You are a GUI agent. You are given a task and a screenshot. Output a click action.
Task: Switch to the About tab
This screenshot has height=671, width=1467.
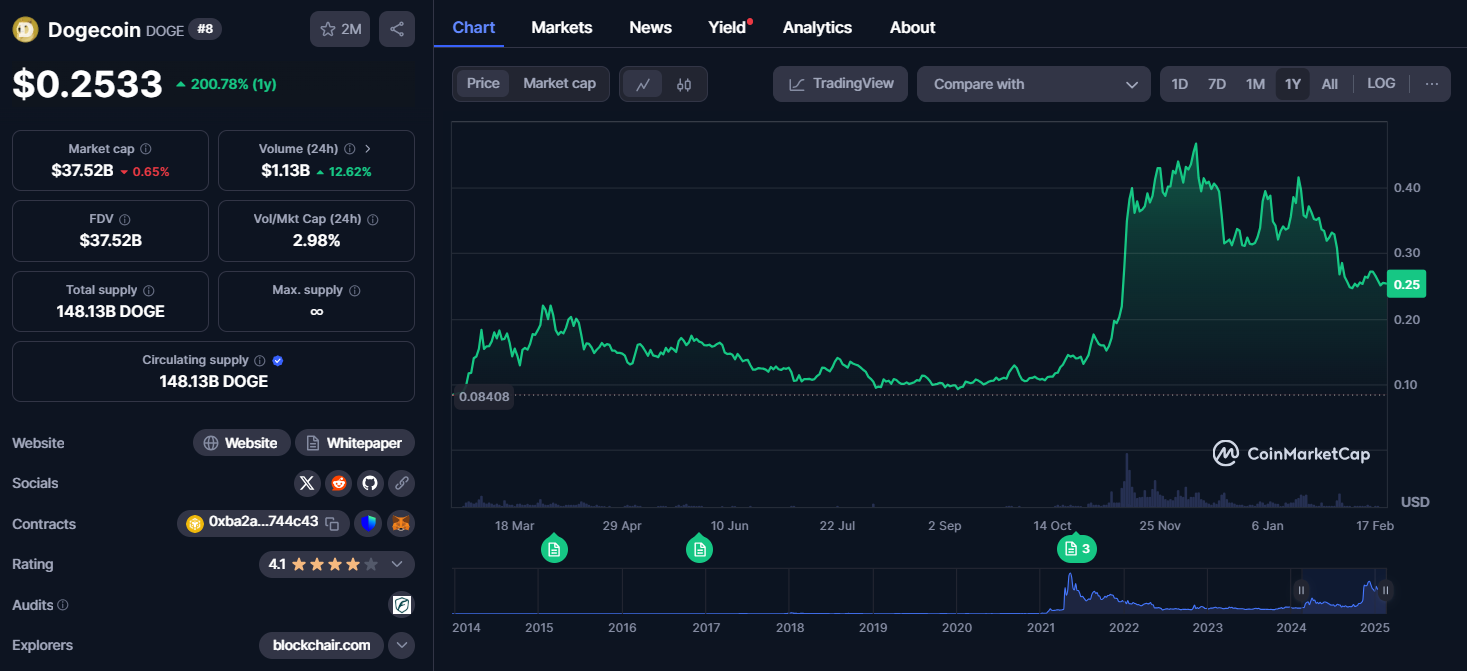point(913,28)
